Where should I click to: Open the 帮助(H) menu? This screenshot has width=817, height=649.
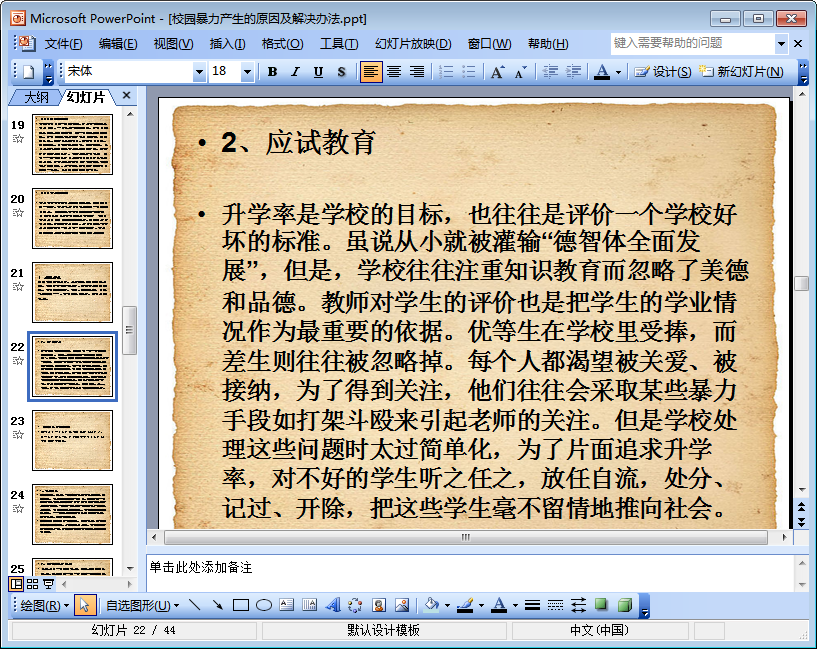[x=548, y=44]
